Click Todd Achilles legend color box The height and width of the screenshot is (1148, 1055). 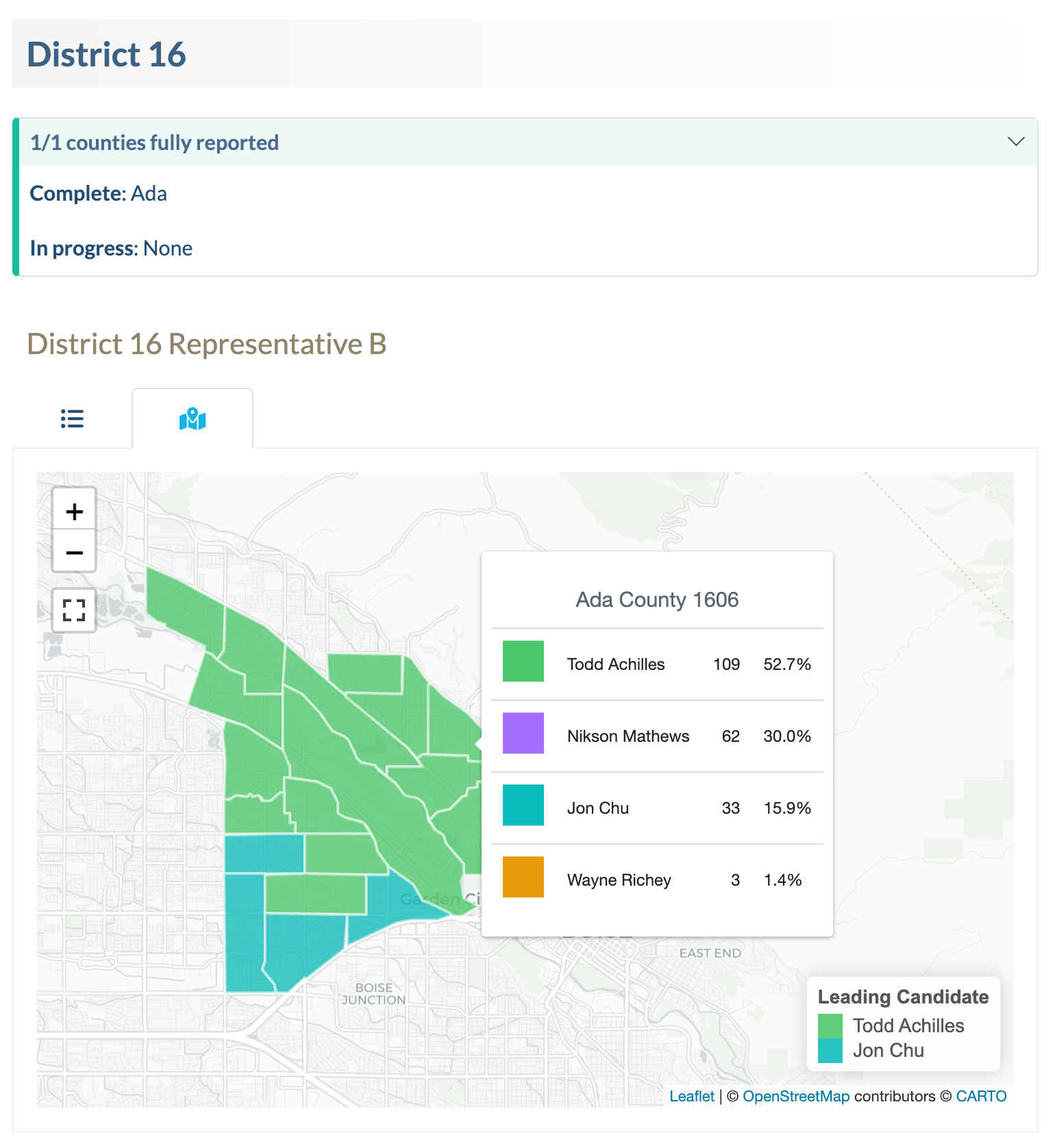click(x=830, y=1026)
